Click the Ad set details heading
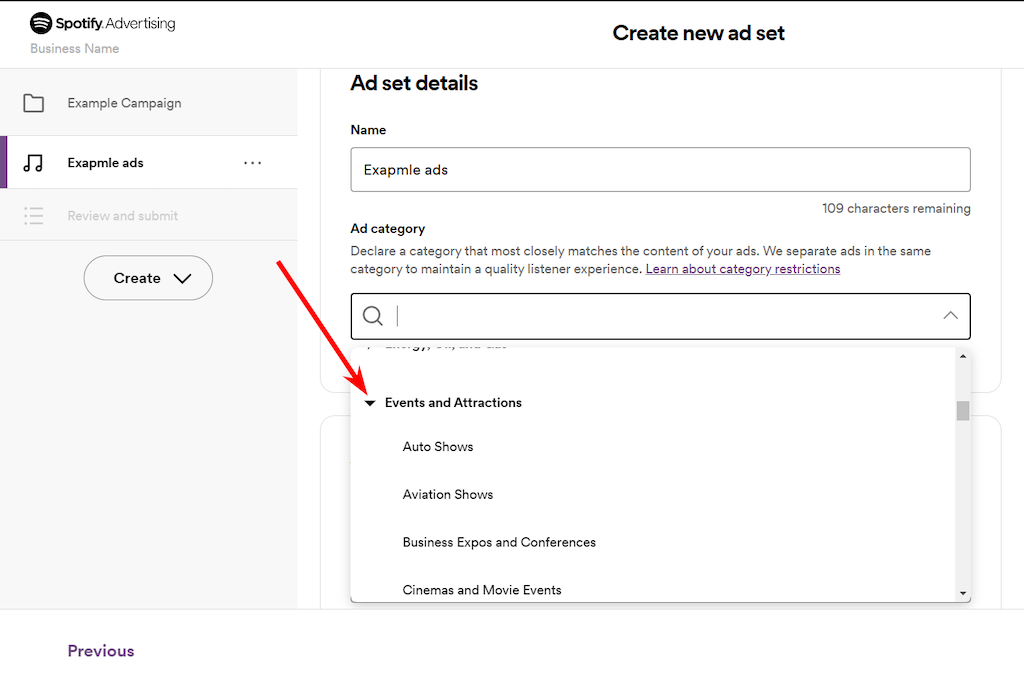 click(x=414, y=83)
